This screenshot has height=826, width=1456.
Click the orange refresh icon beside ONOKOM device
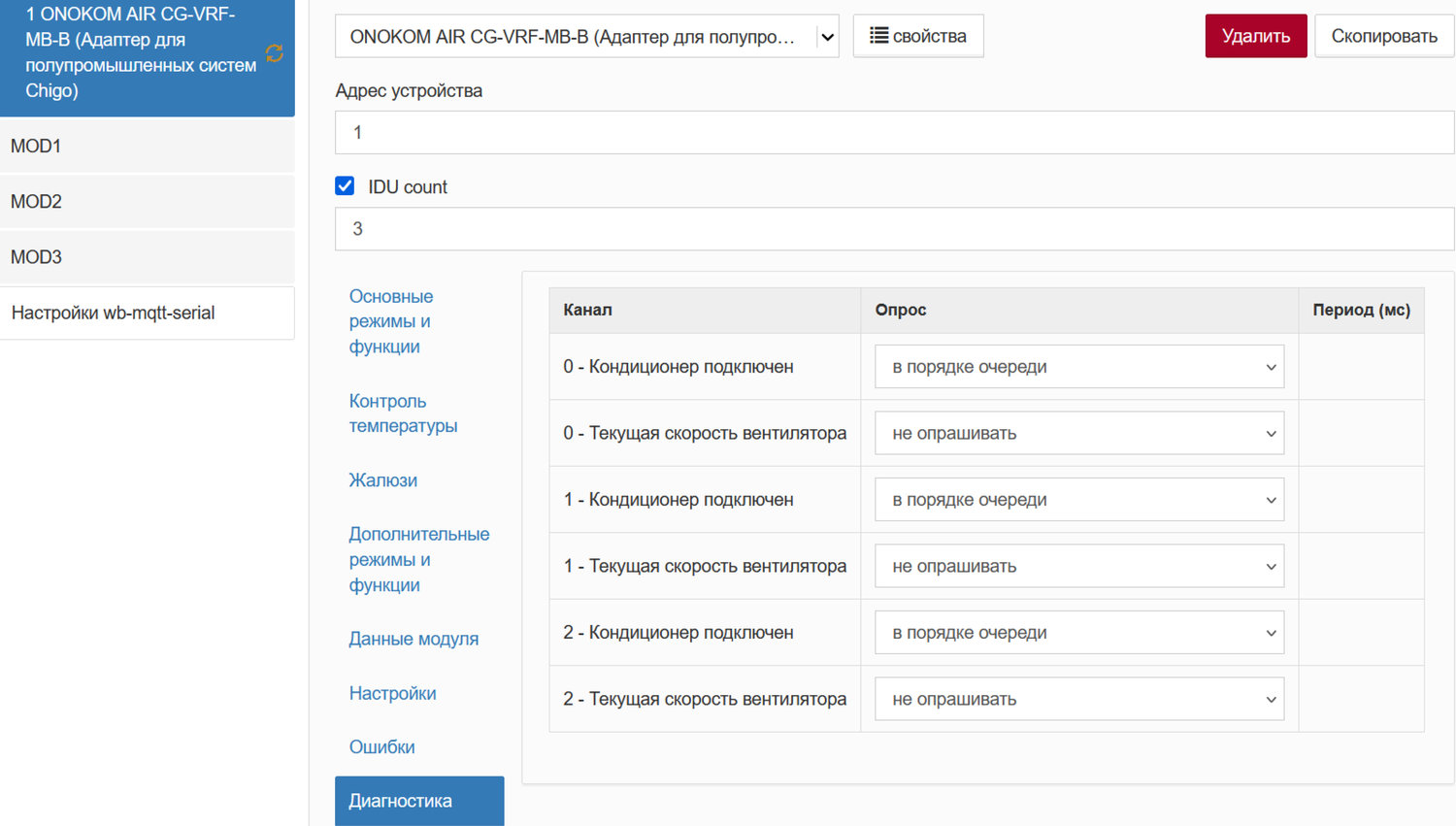pos(275,53)
